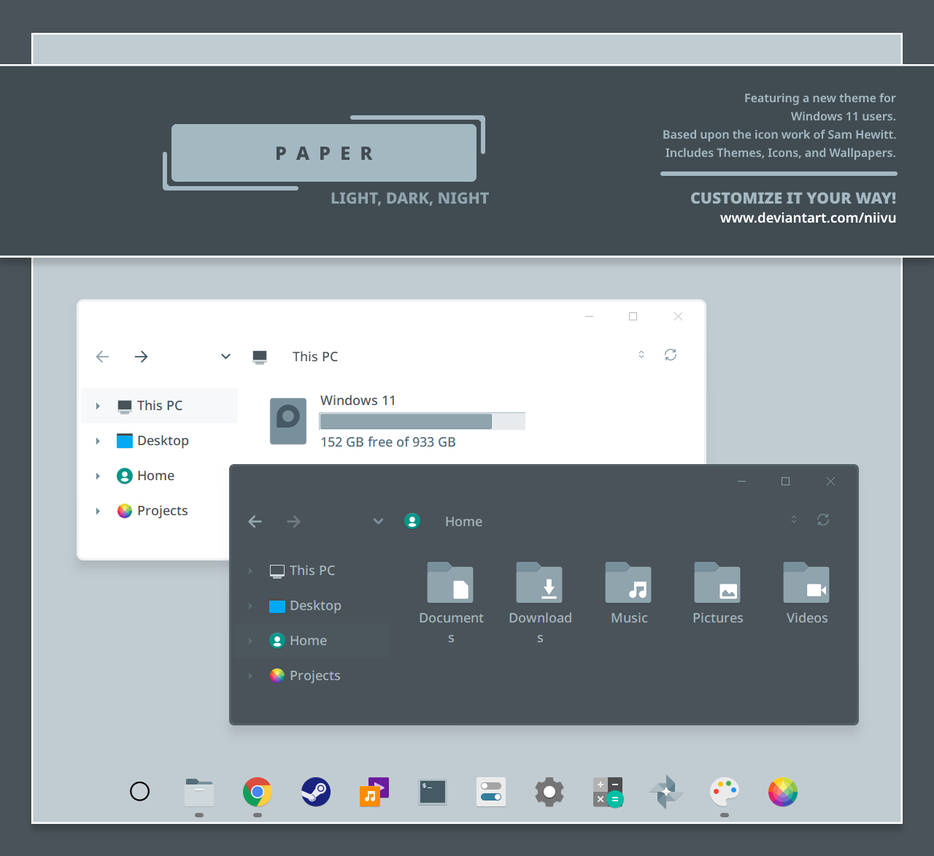This screenshot has height=856, width=934.
Task: Go back in the dark Home window
Action: (255, 522)
